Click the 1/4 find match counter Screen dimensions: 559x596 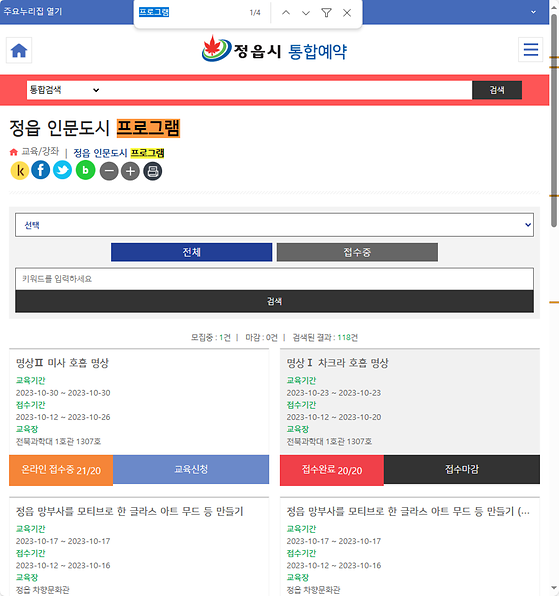(x=255, y=13)
